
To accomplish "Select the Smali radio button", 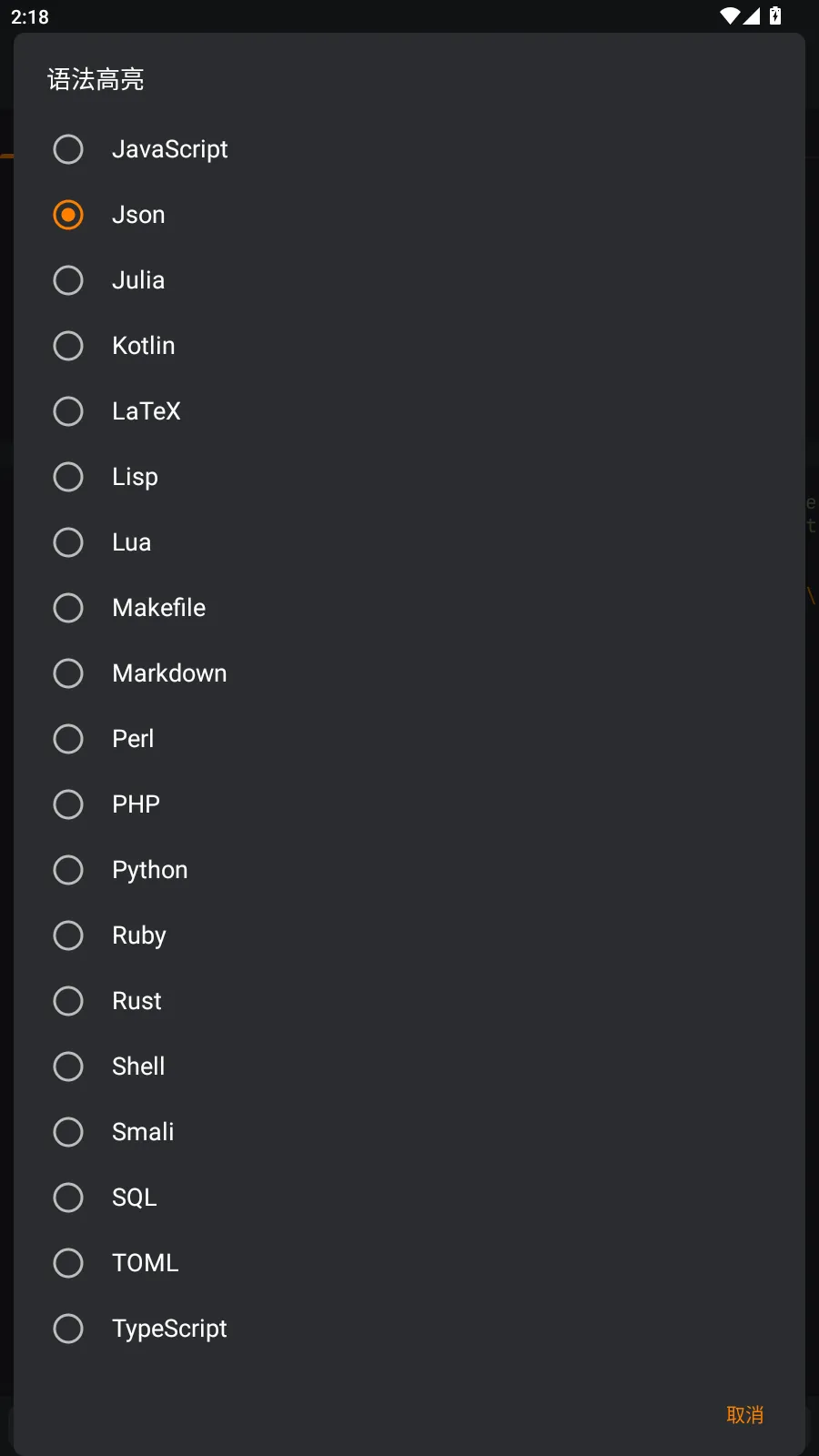I will [68, 1132].
